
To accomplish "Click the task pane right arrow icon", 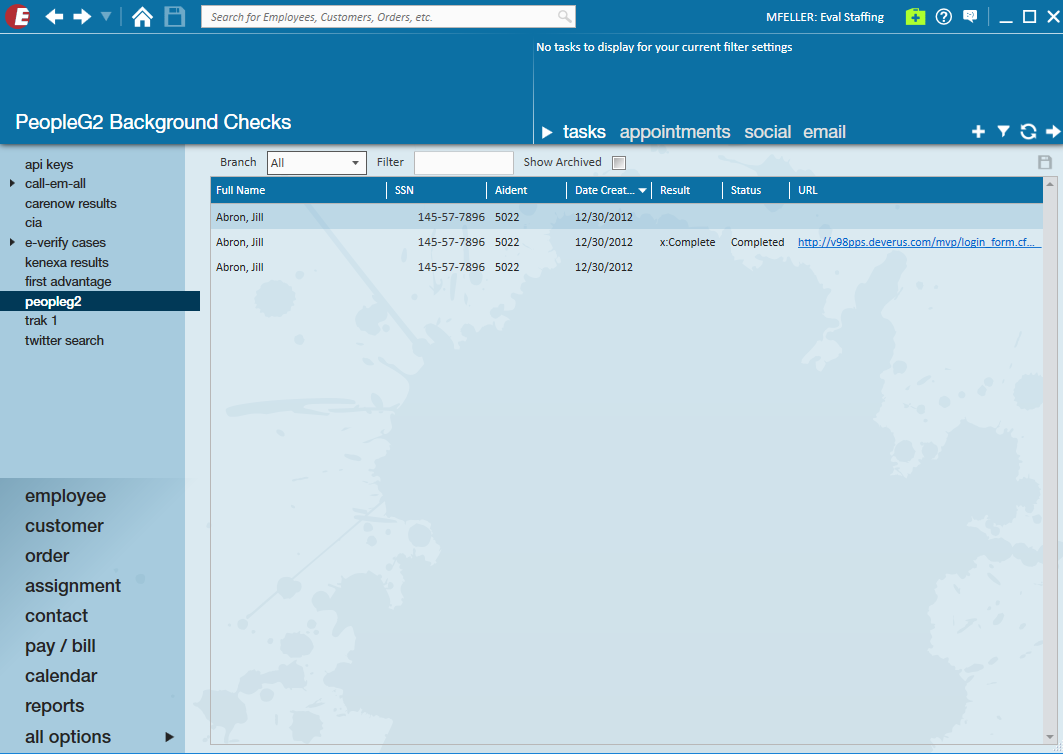I will coord(1053,132).
